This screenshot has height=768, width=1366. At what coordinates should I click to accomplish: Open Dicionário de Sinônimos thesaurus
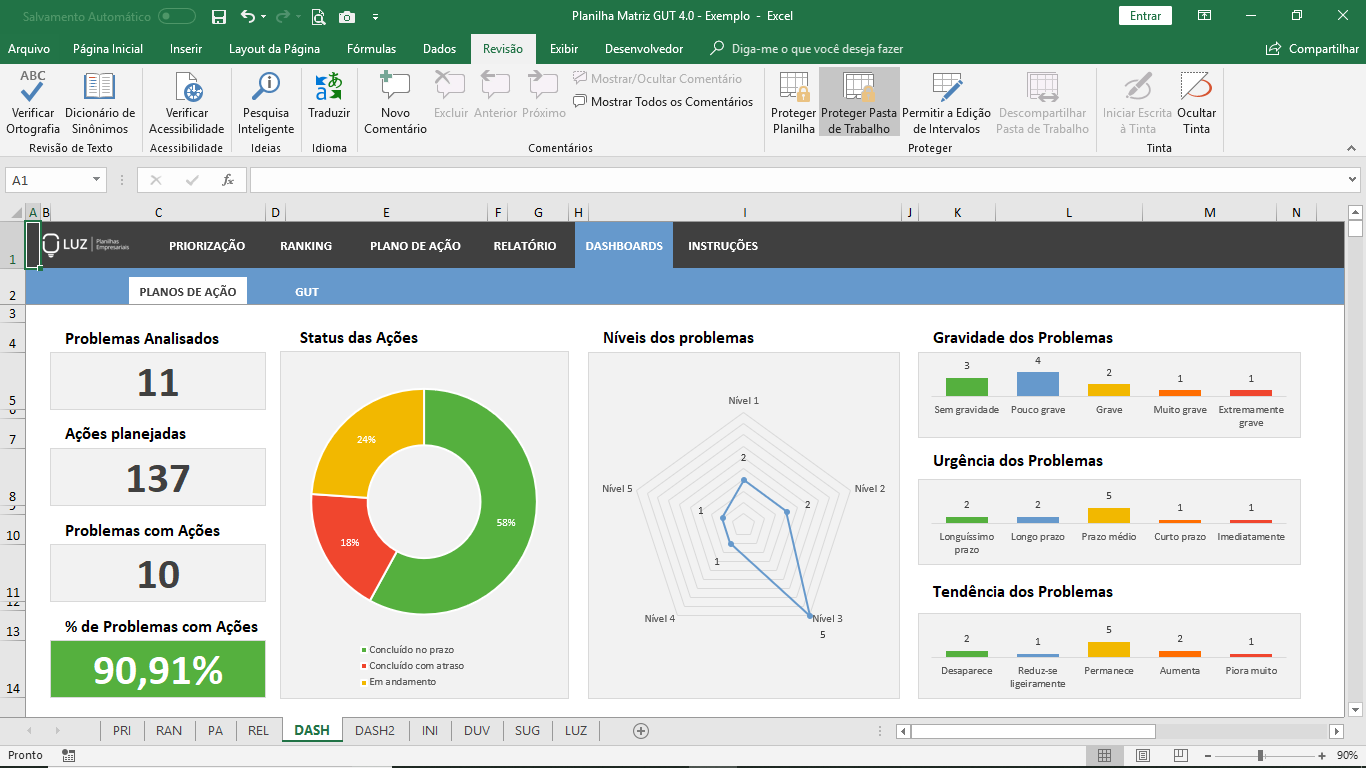click(100, 88)
